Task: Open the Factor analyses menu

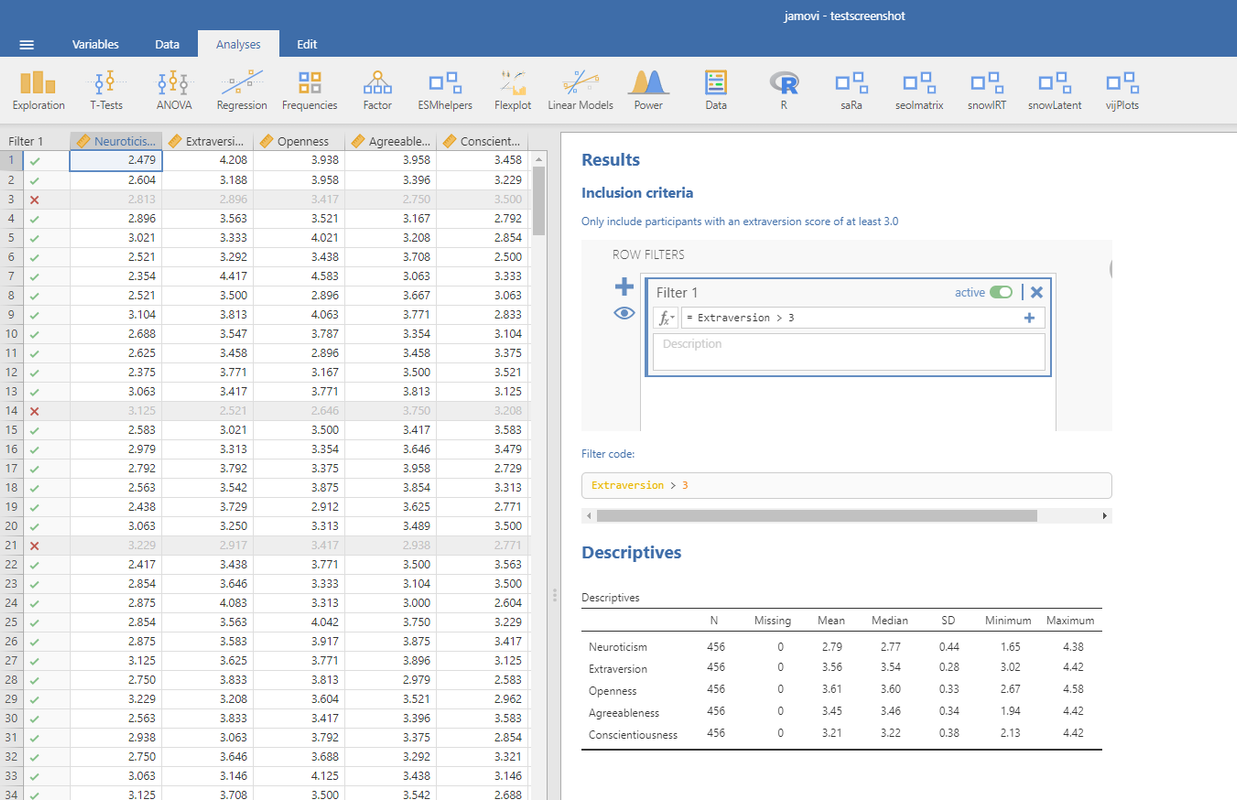Action: point(377,90)
